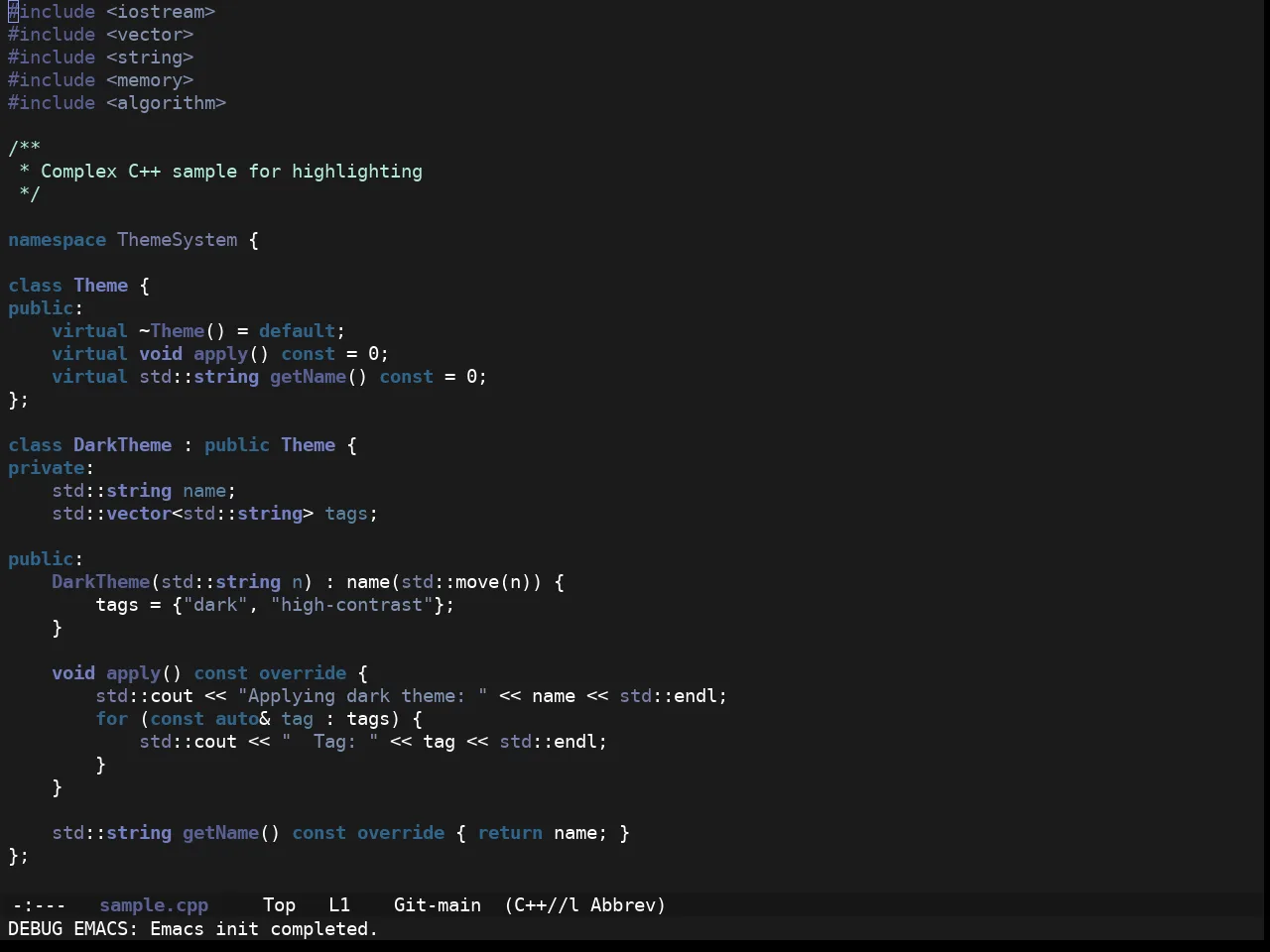Screen dimensions: 1270x952
Task: Click 'apply' in 'virtual void apply() const = 0'
Action: [x=221, y=354]
